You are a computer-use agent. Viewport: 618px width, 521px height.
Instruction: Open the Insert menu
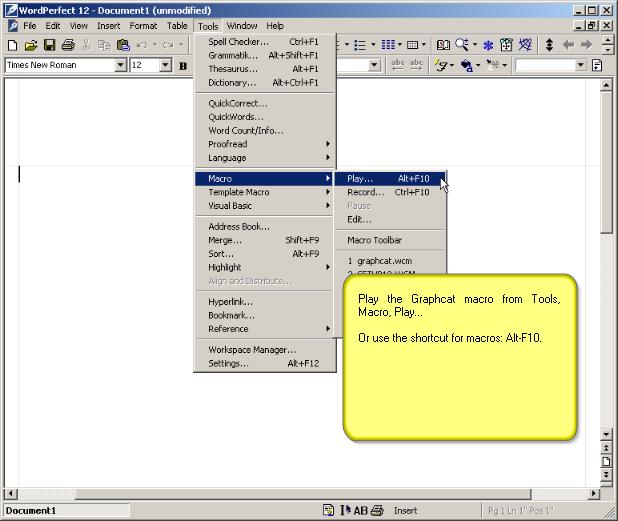coord(108,26)
